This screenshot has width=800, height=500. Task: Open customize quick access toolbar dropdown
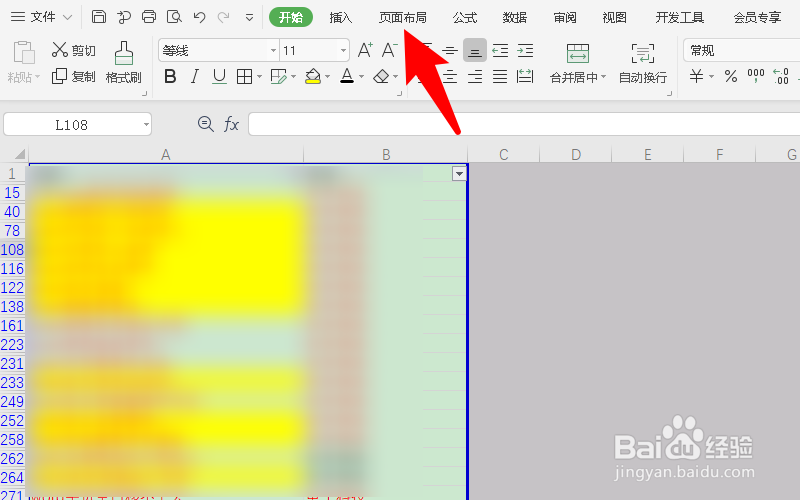coord(249,18)
